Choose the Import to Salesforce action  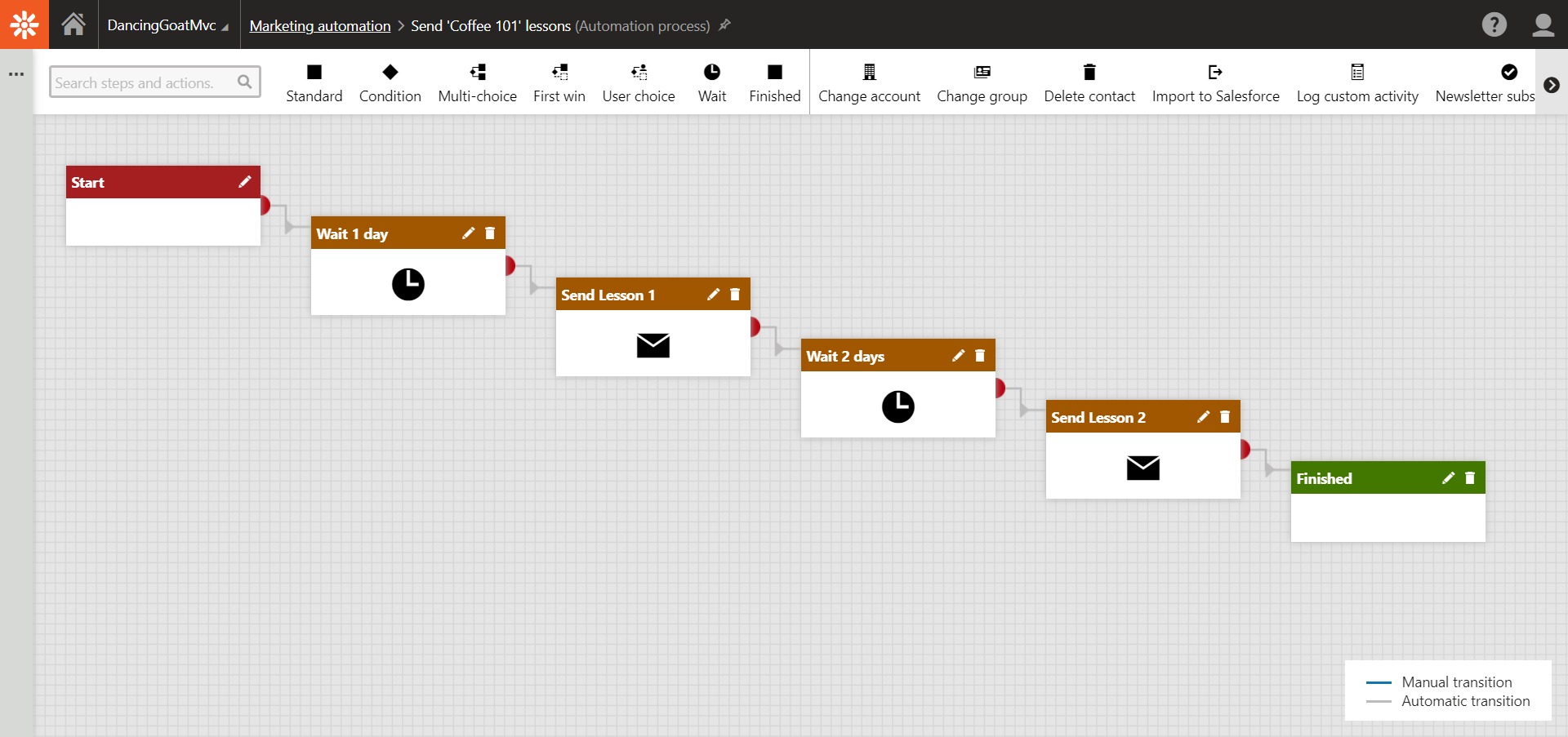(x=1215, y=81)
